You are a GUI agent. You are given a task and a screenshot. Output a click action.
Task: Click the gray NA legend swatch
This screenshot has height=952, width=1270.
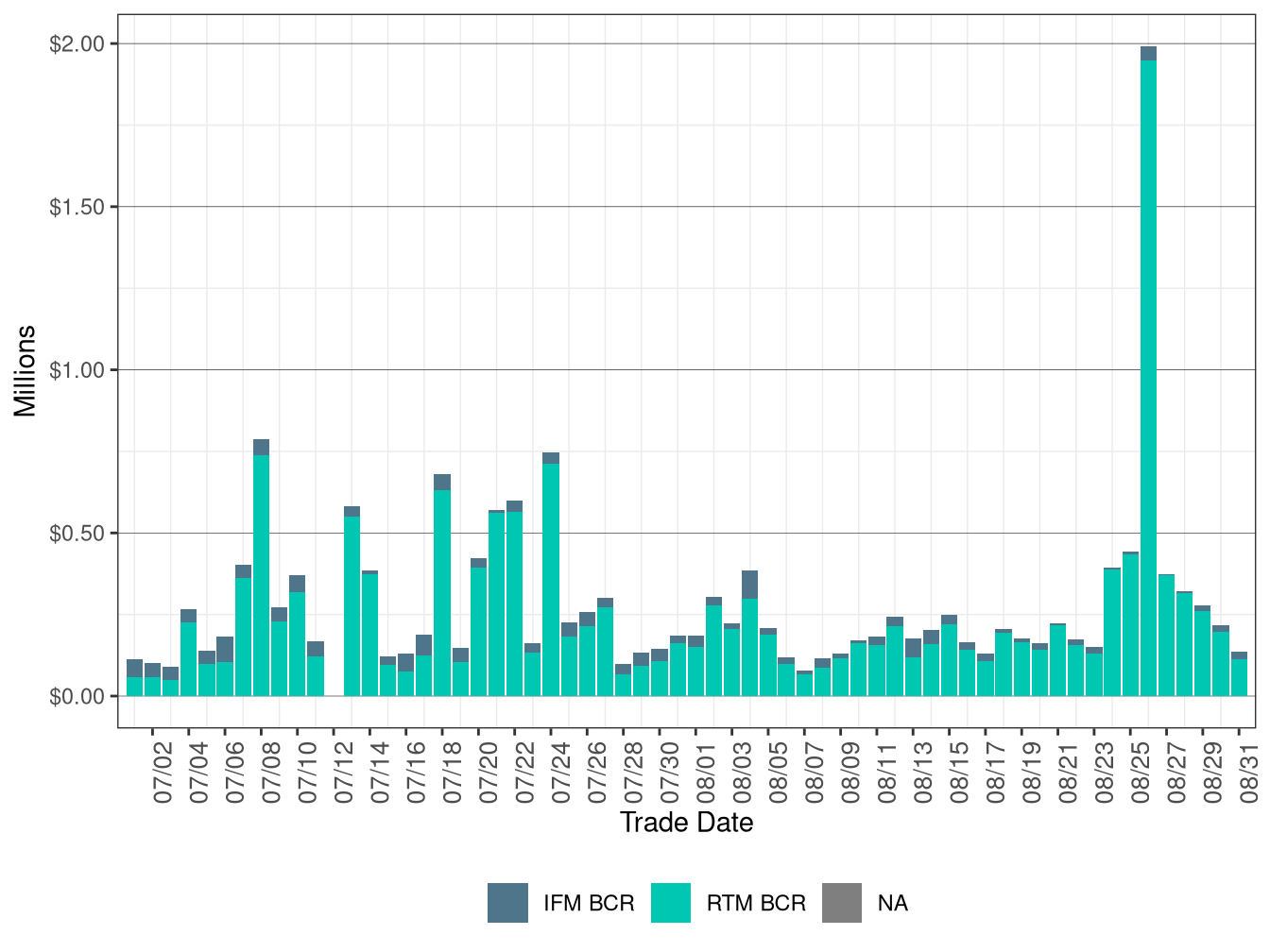(842, 903)
